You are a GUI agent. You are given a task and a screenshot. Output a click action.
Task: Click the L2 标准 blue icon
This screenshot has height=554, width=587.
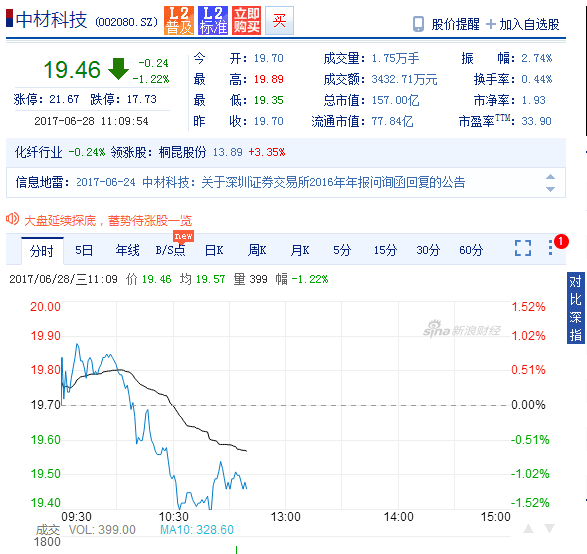(x=213, y=21)
